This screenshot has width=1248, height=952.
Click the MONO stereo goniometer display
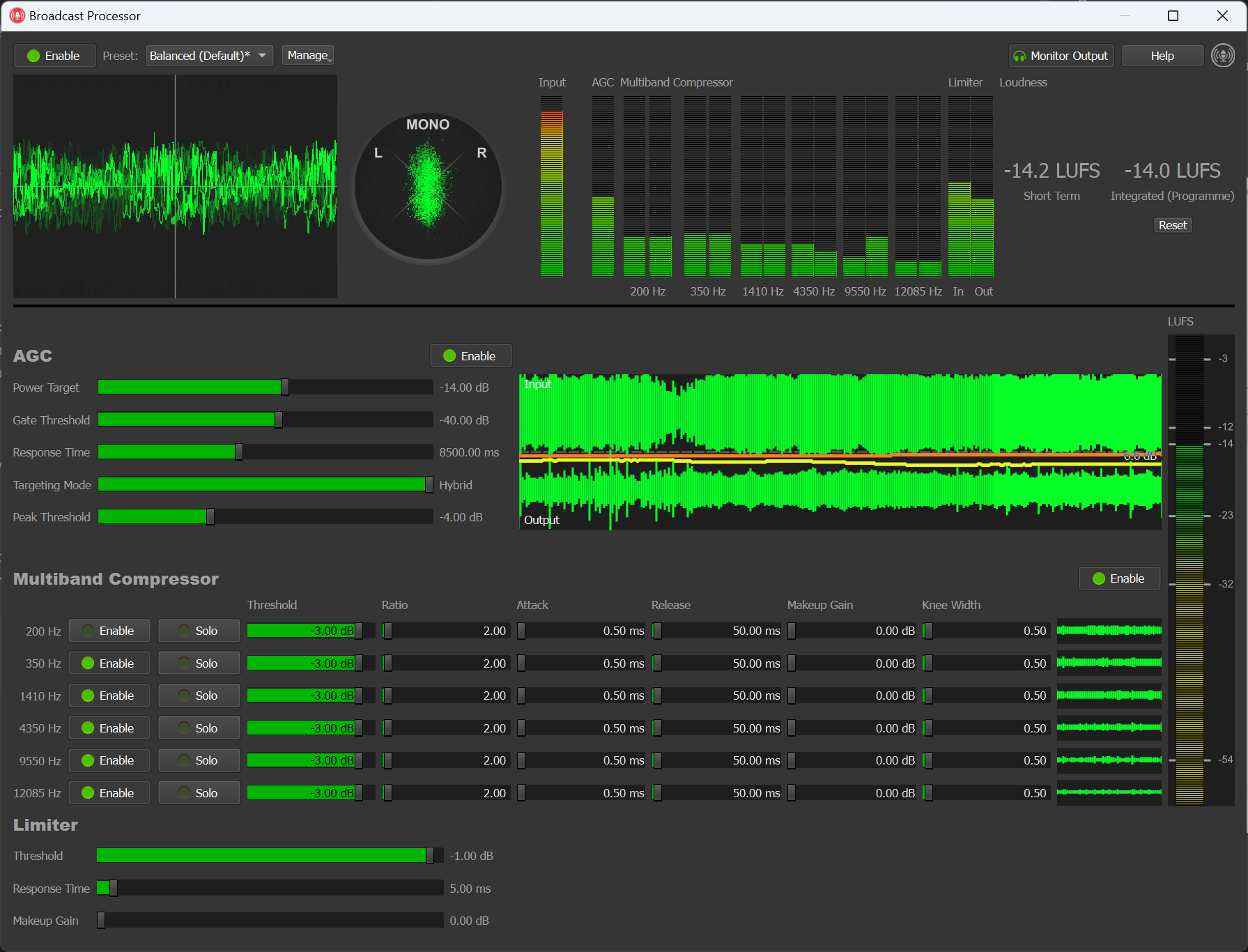(x=428, y=187)
